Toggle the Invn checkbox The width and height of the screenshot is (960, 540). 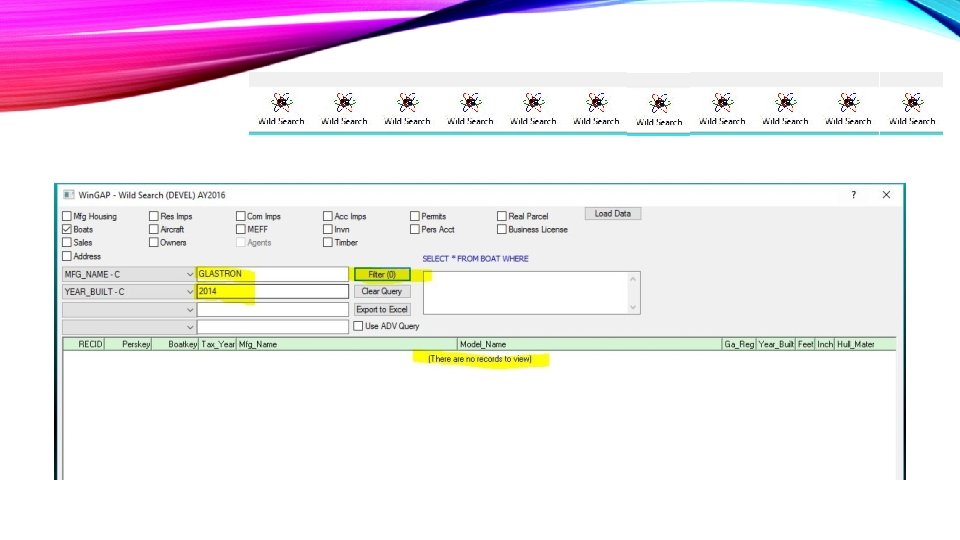pyautogui.click(x=328, y=229)
